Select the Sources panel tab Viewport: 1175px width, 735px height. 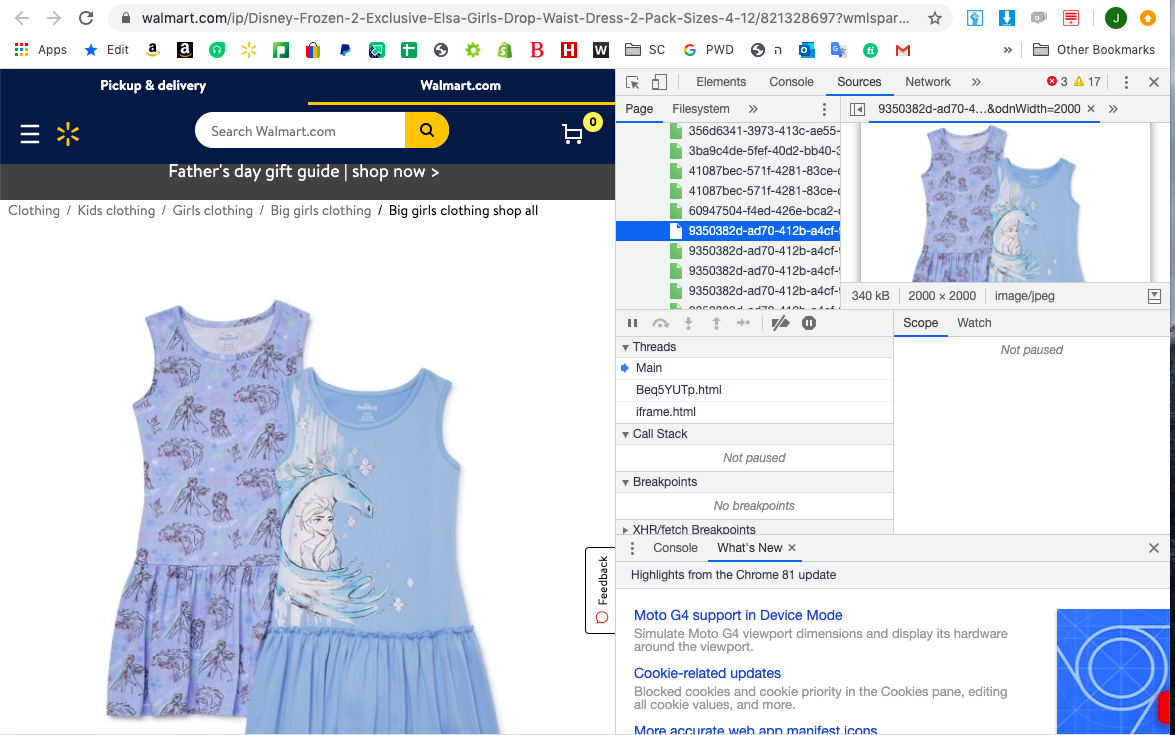(x=859, y=82)
